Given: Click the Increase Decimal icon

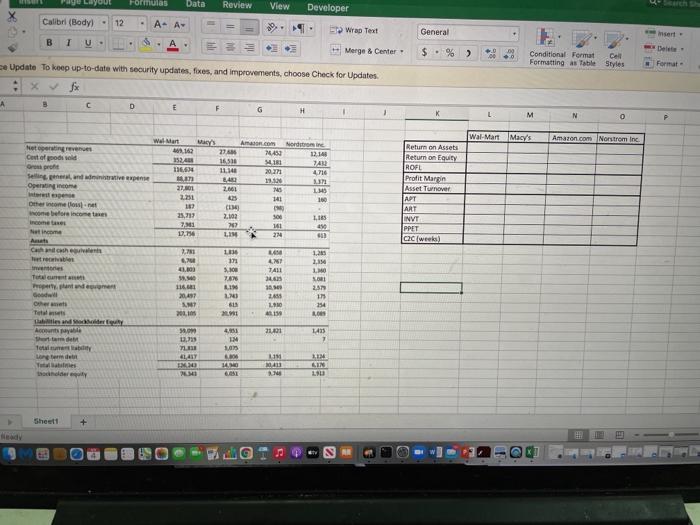Looking at the screenshot, I should click(491, 54).
